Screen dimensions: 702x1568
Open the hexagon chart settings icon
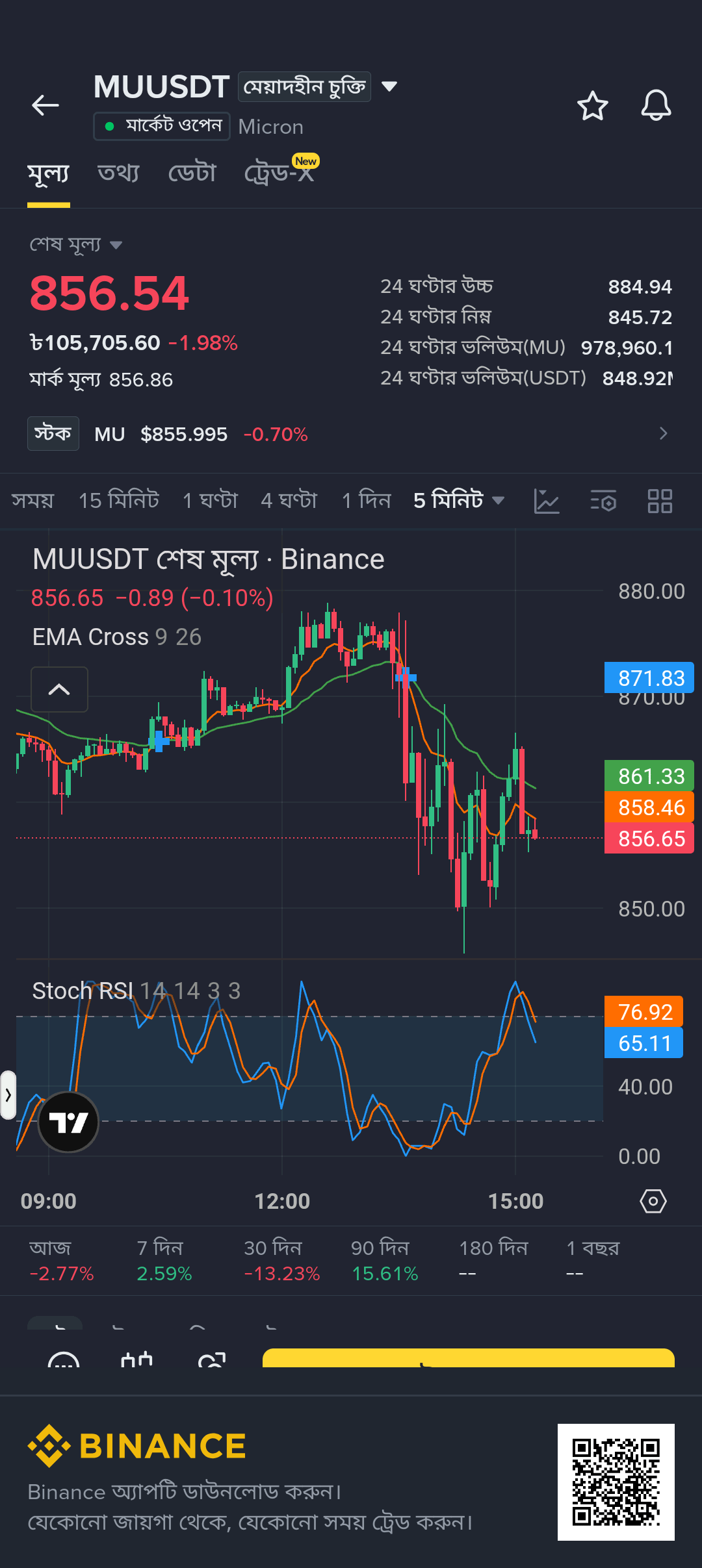(653, 1201)
